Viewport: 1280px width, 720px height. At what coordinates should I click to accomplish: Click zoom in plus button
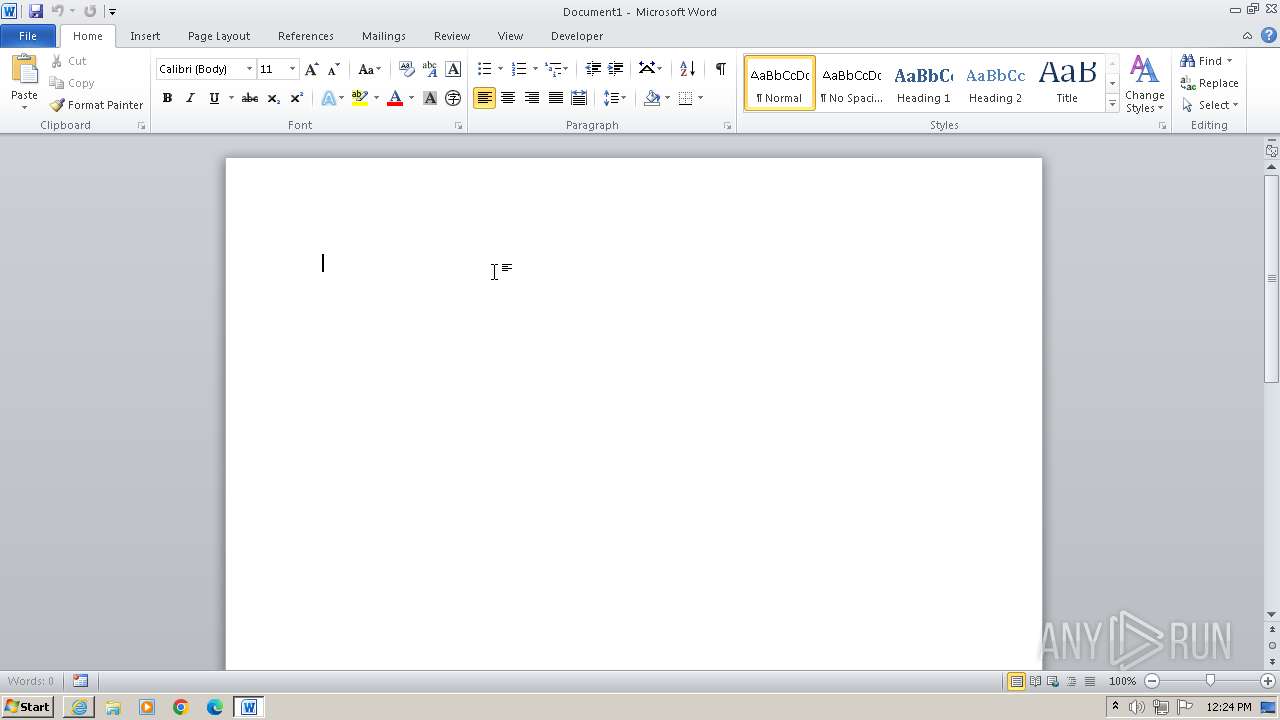[x=1268, y=681]
